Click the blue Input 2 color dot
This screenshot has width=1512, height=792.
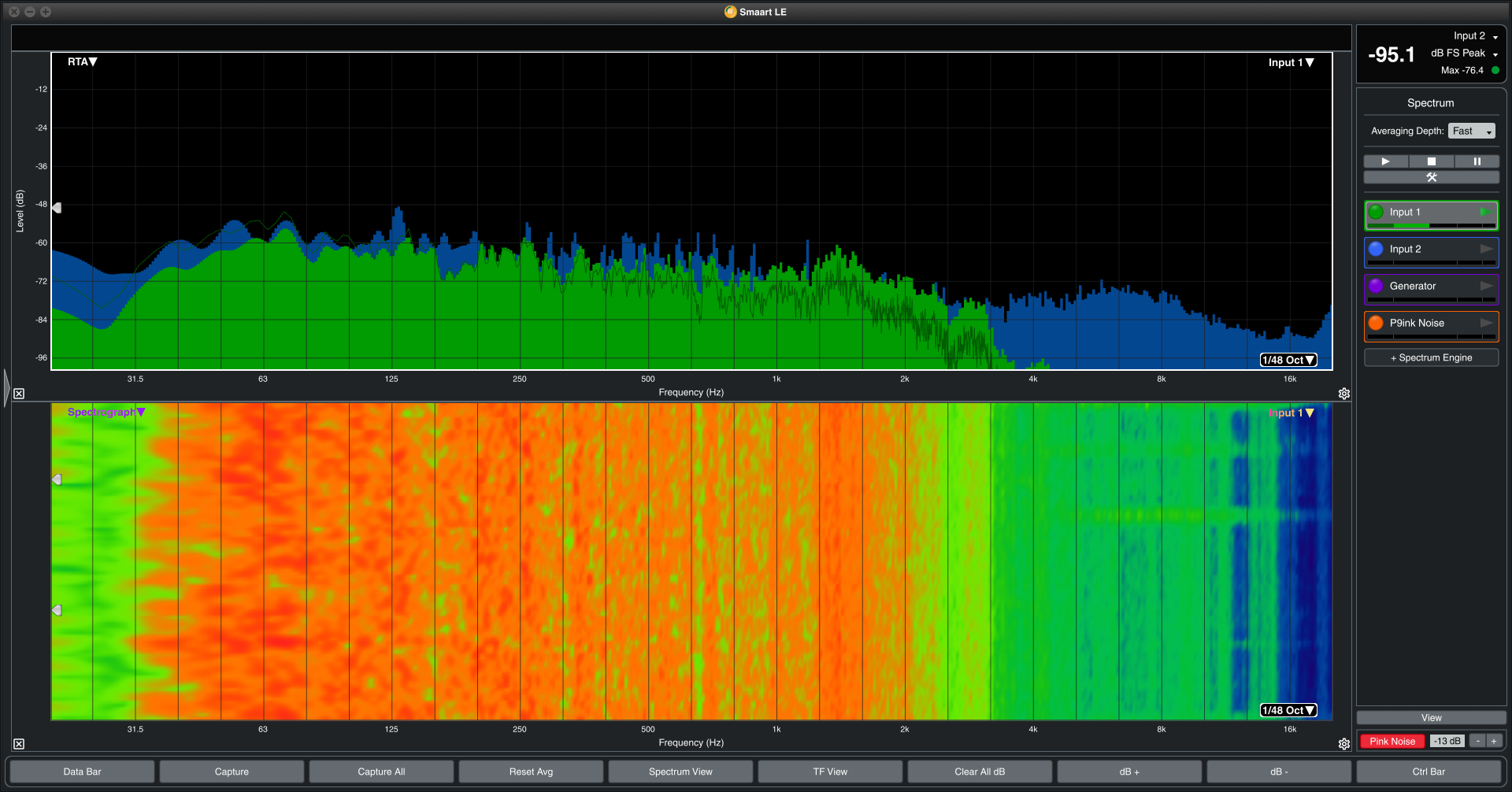[1376, 249]
